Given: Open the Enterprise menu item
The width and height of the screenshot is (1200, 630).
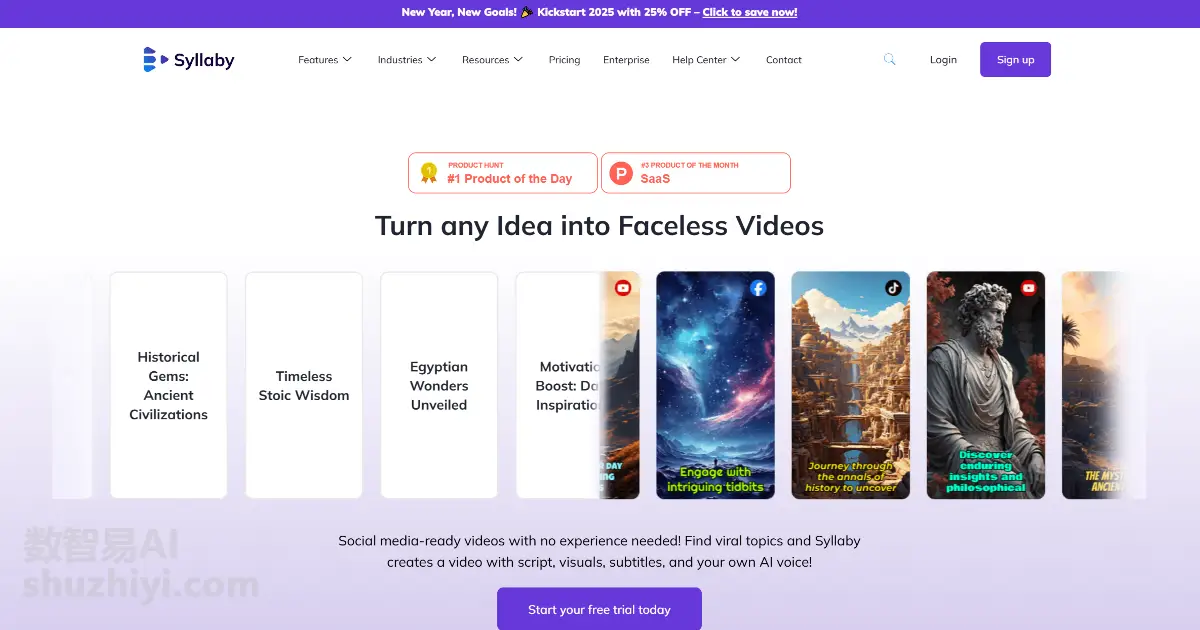Looking at the screenshot, I should click(x=626, y=60).
